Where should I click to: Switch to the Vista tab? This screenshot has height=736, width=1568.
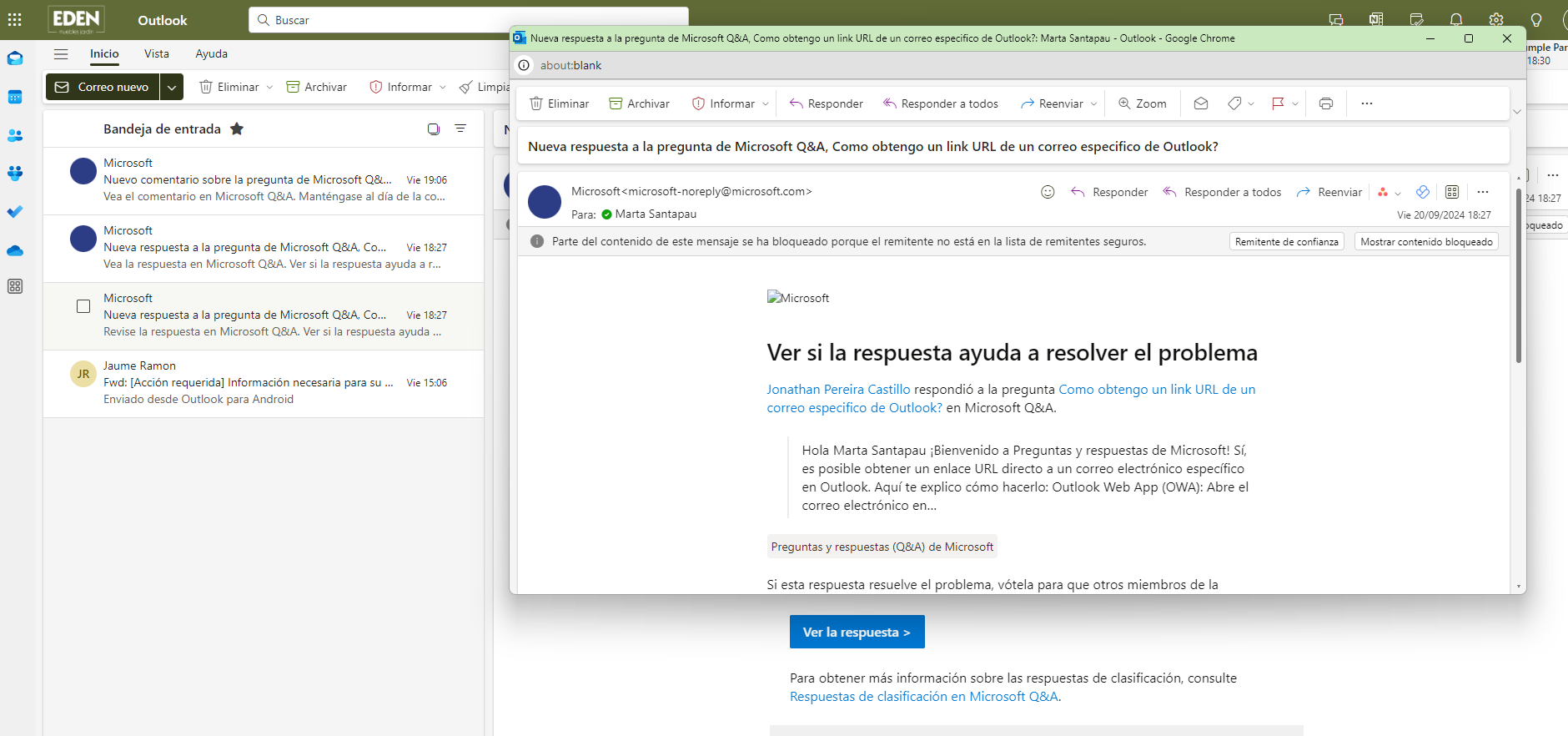157,53
